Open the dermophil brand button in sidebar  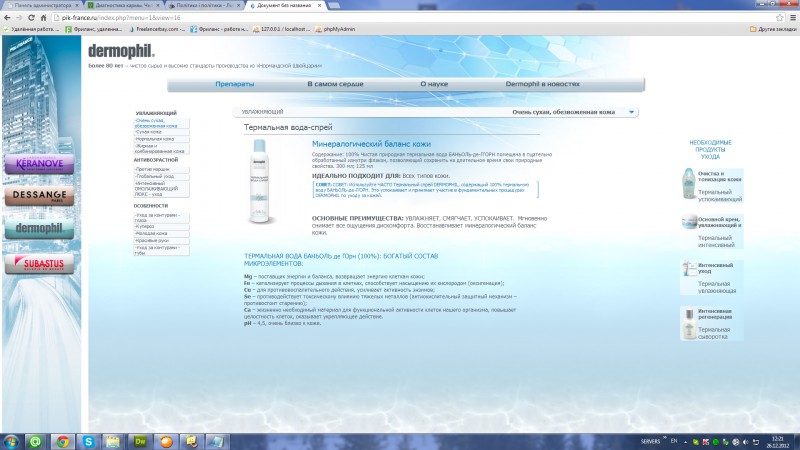(39, 229)
